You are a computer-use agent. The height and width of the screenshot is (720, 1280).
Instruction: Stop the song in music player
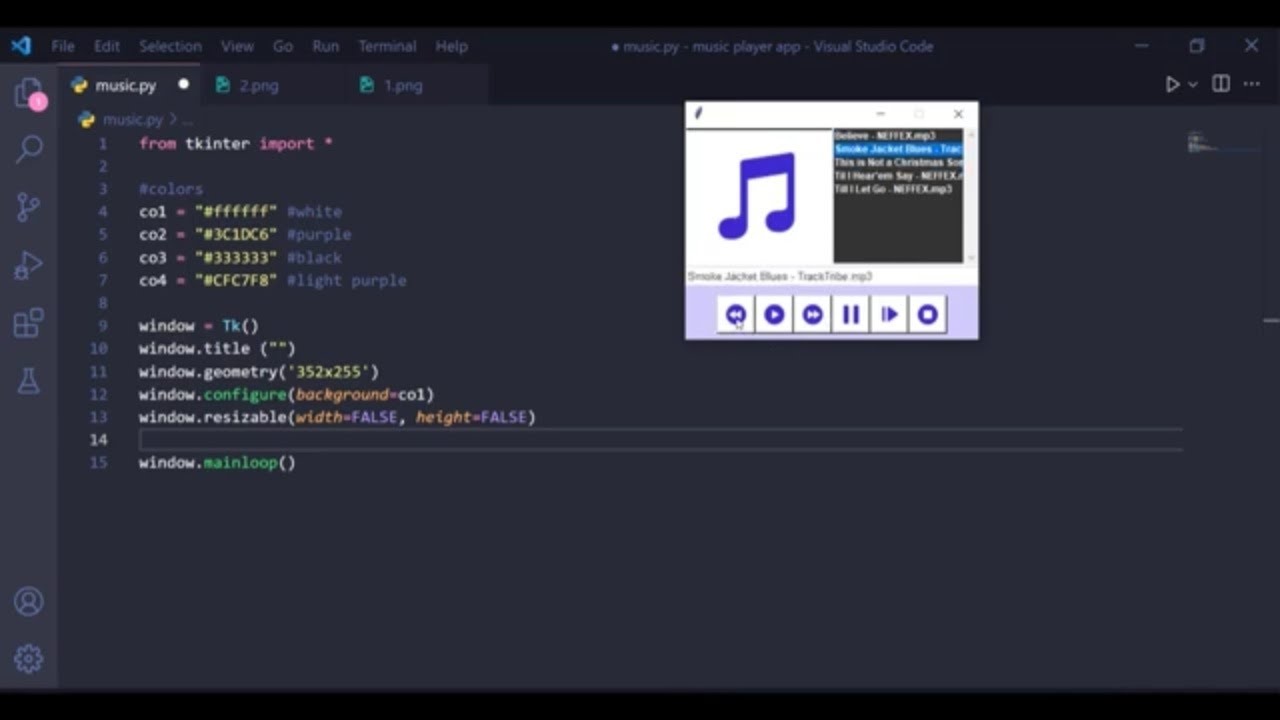pyautogui.click(x=928, y=314)
